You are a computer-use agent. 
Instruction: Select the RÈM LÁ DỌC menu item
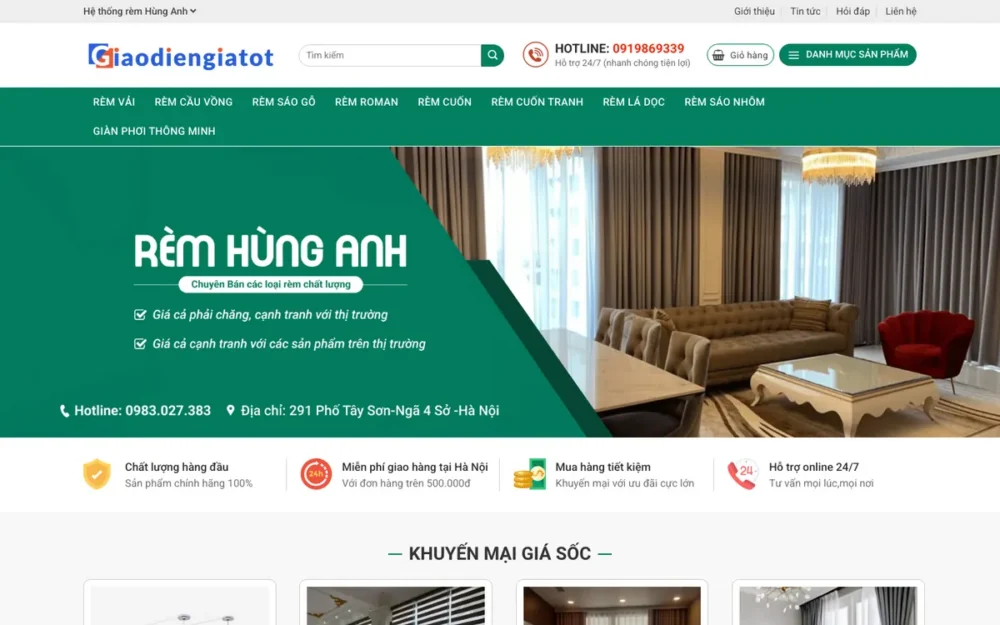pos(633,102)
